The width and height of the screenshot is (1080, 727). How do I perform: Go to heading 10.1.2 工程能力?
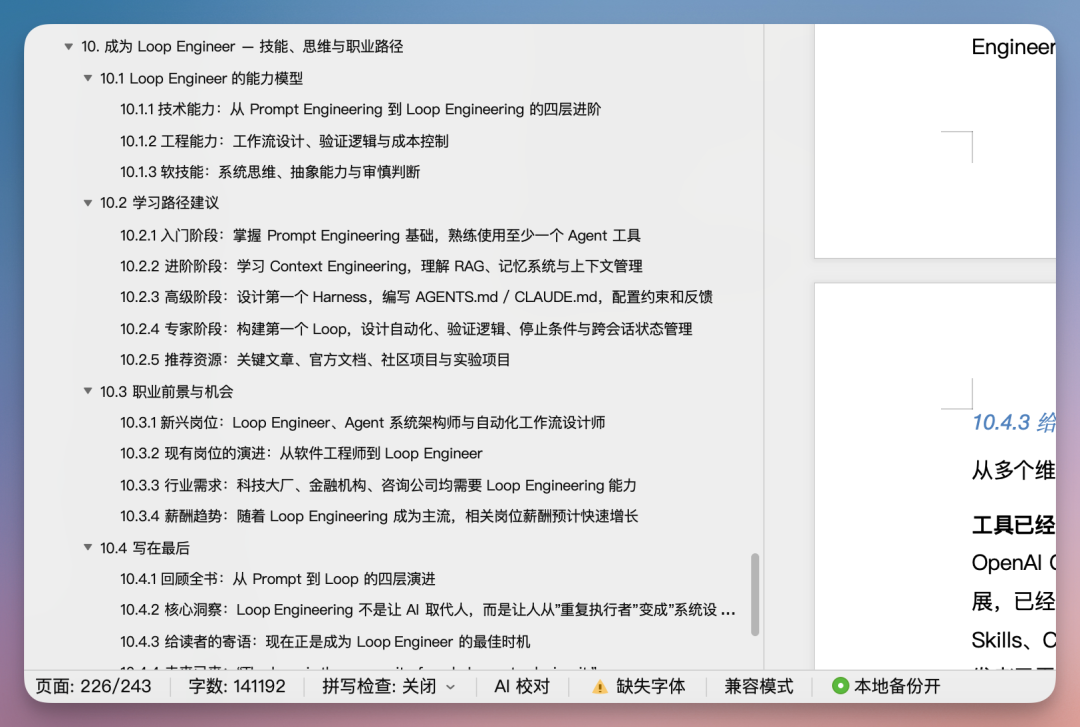coord(284,141)
